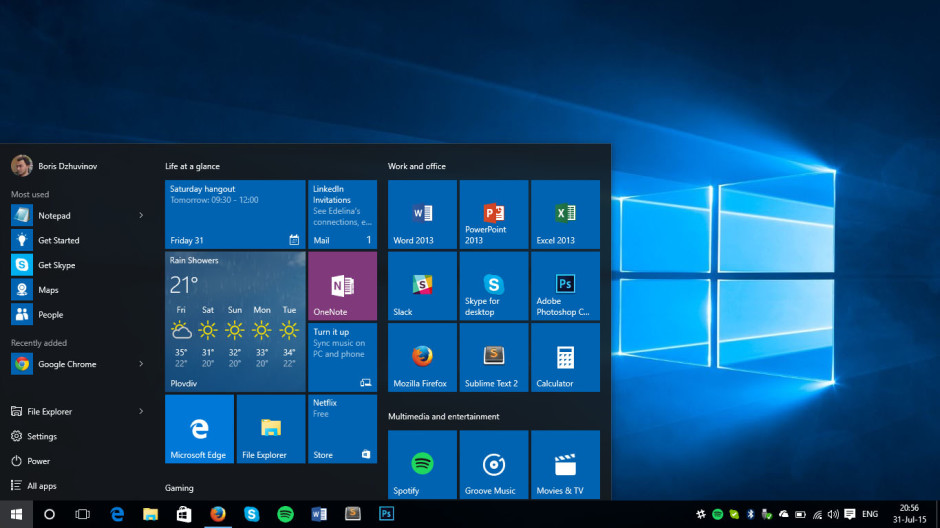Launch the Groove Music tile

coord(493,465)
